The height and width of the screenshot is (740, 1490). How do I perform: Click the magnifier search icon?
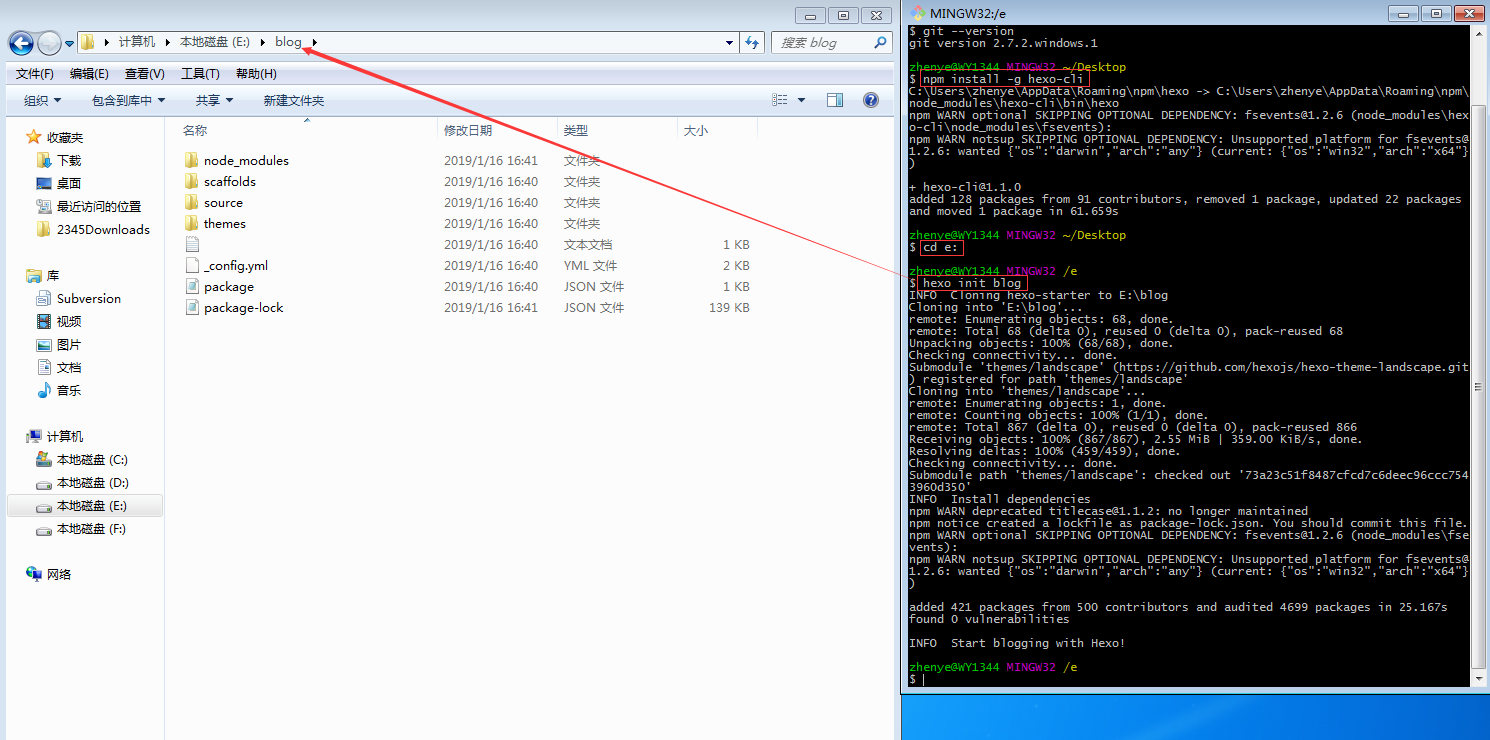point(880,42)
